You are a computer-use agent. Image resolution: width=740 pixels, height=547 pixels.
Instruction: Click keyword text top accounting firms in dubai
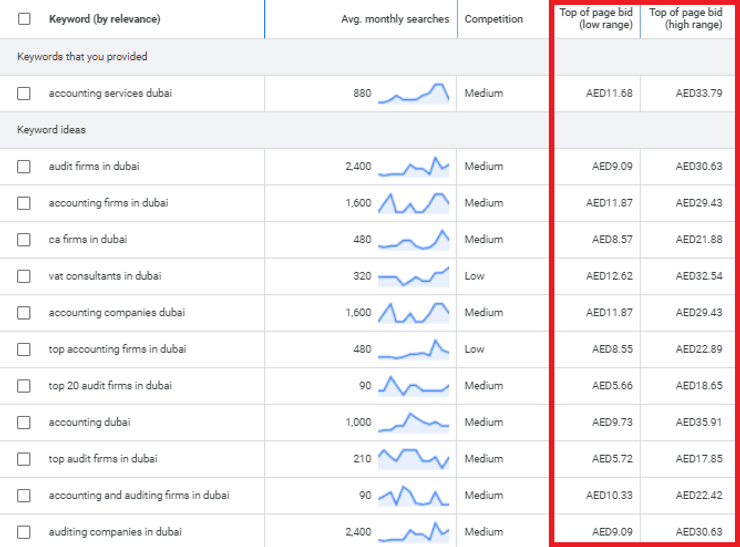pyautogui.click(x=117, y=349)
